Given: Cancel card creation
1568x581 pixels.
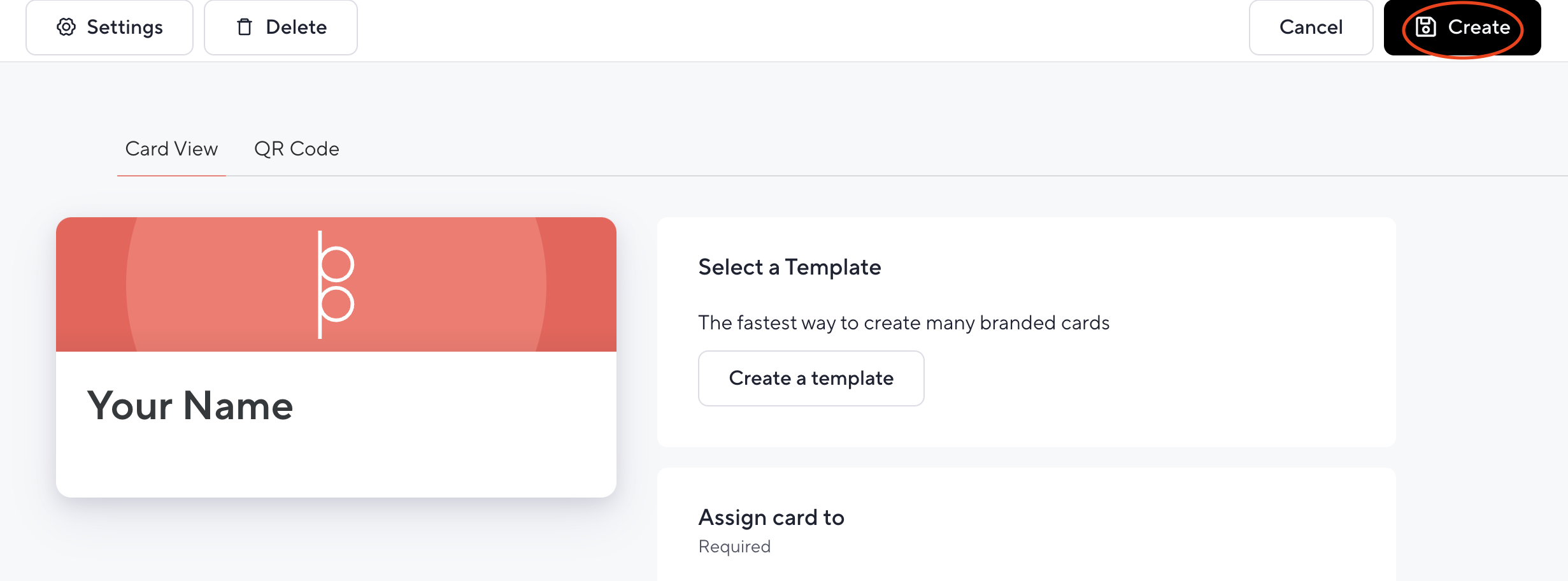Looking at the screenshot, I should pyautogui.click(x=1311, y=27).
